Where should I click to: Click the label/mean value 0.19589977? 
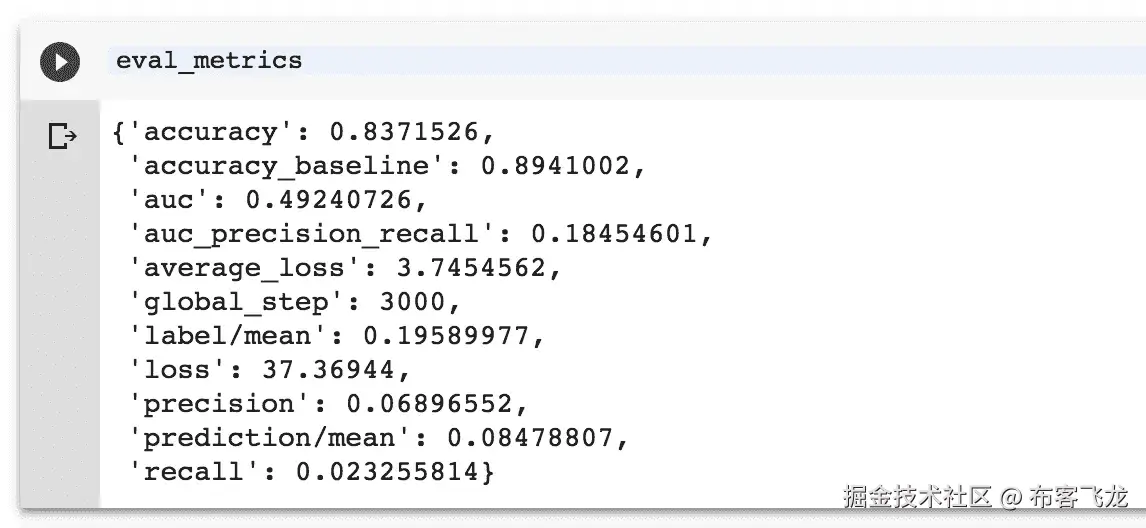(x=447, y=336)
